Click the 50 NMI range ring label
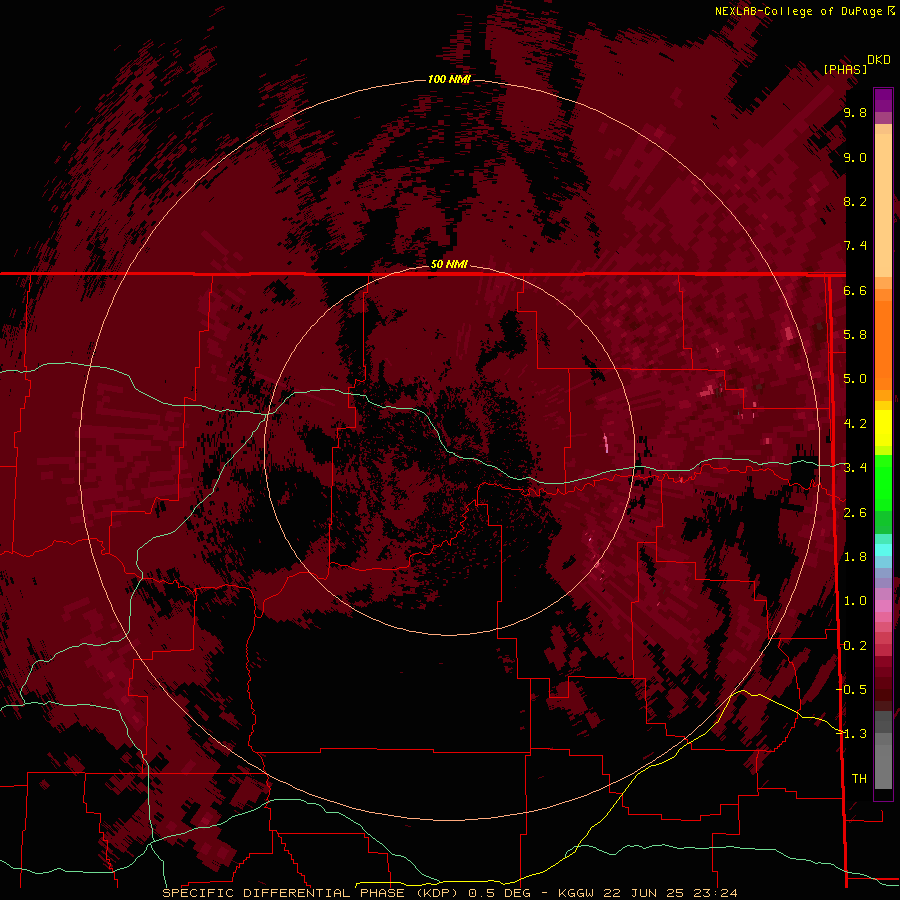This screenshot has height=900, width=900. [449, 264]
